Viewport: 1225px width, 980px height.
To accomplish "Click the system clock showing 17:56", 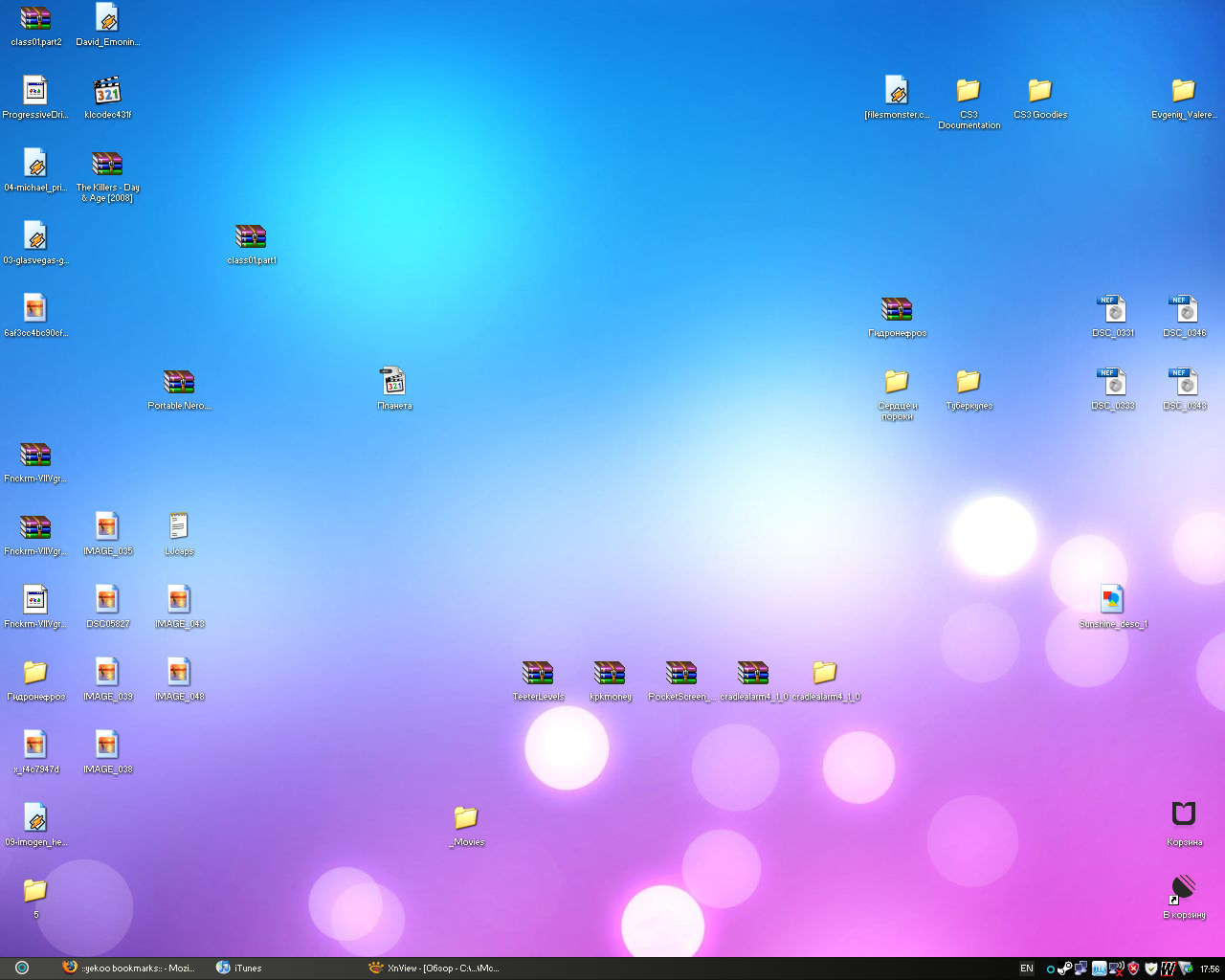I will [x=1210, y=969].
